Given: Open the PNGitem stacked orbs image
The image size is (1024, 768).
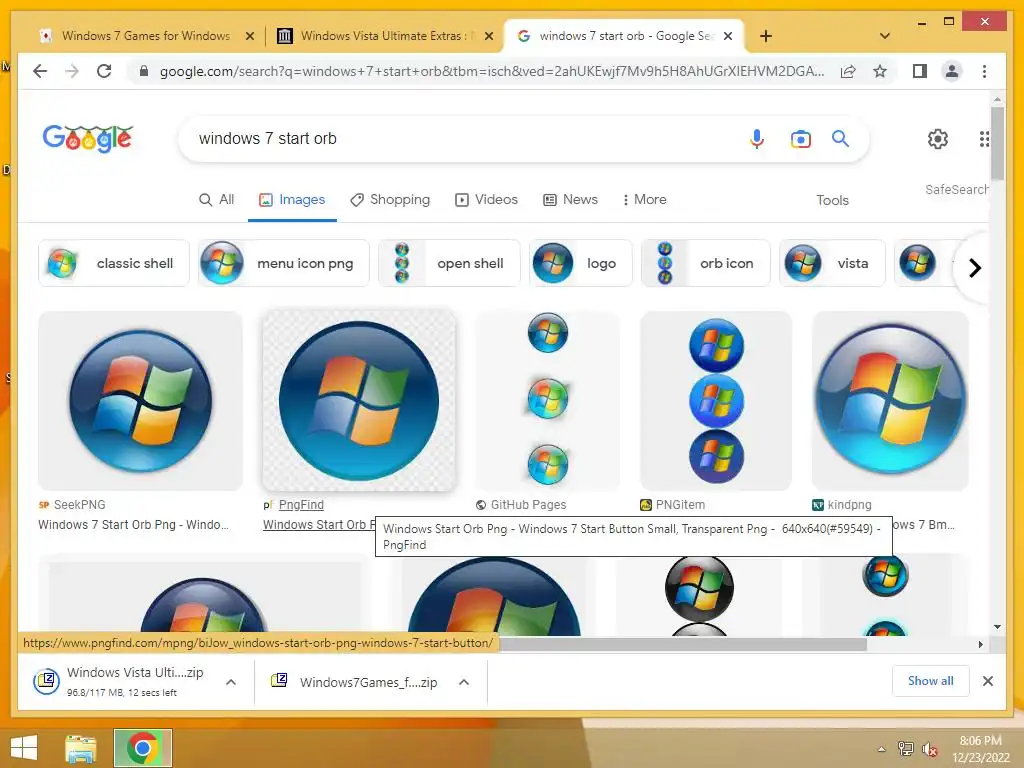Looking at the screenshot, I should (716, 400).
